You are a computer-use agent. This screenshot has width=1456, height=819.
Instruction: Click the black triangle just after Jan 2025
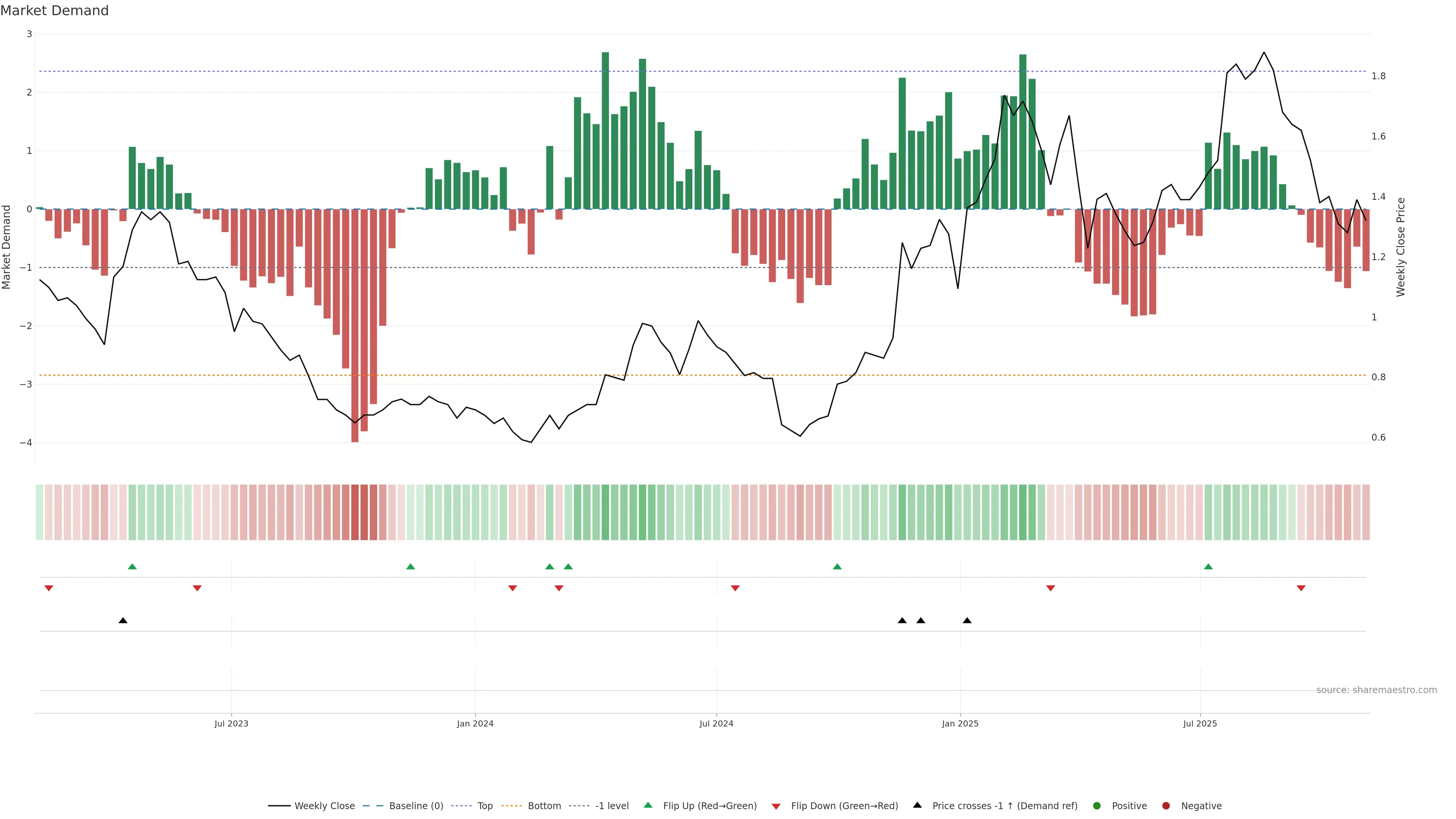pyautogui.click(x=967, y=621)
